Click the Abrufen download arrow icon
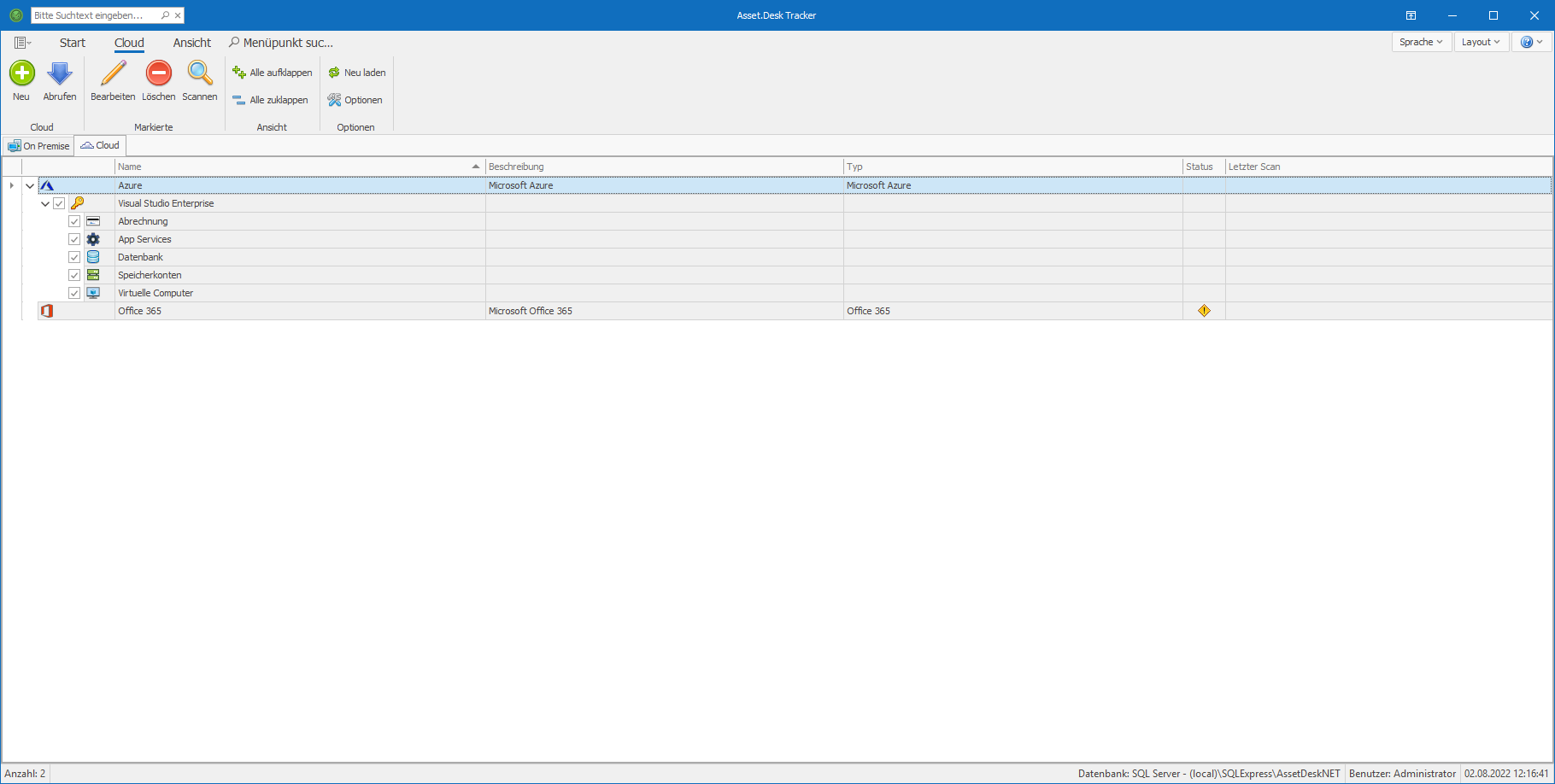Screen dimensions: 1555x784 tap(60, 73)
